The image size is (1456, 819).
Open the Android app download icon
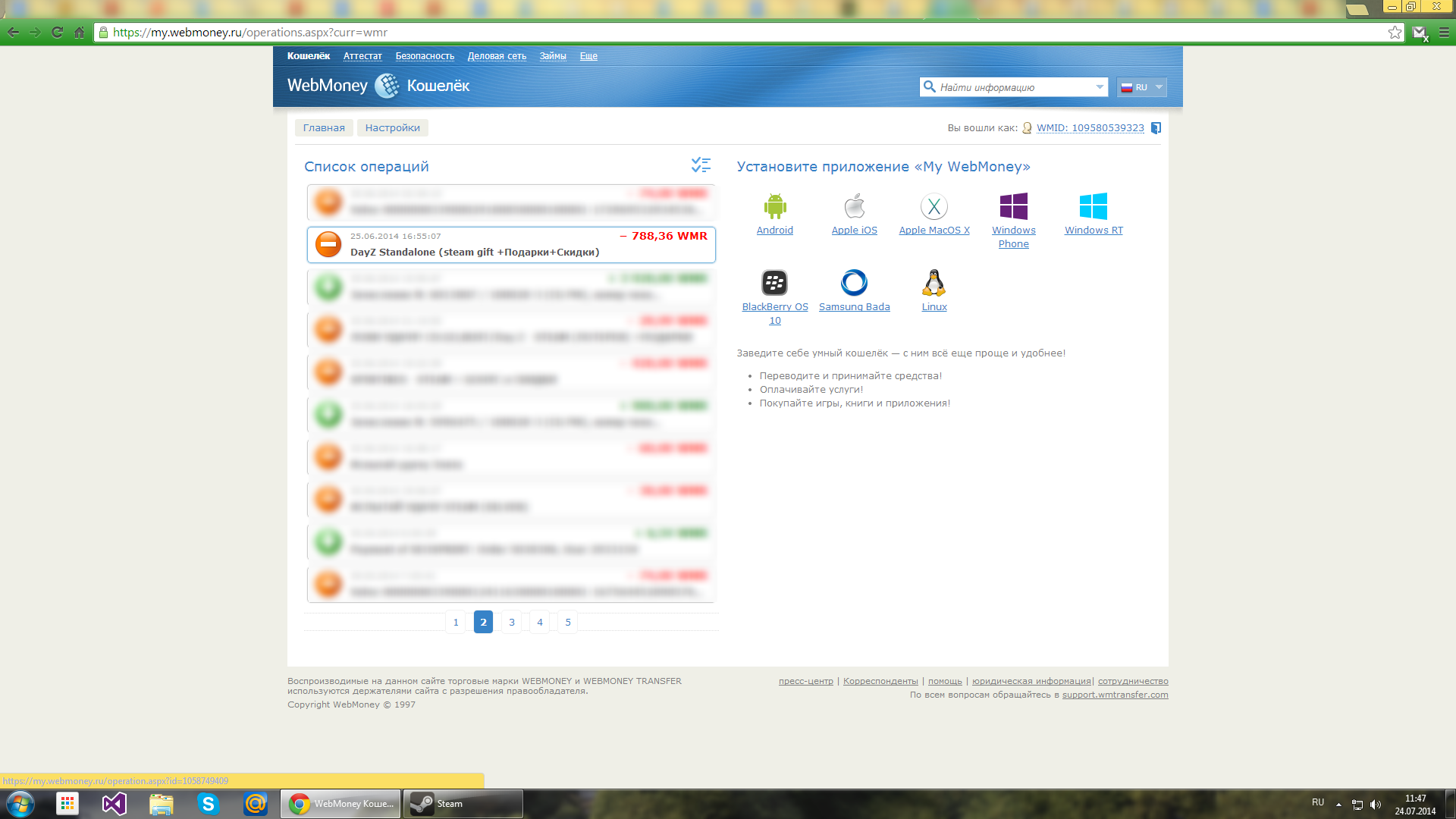pyautogui.click(x=774, y=206)
